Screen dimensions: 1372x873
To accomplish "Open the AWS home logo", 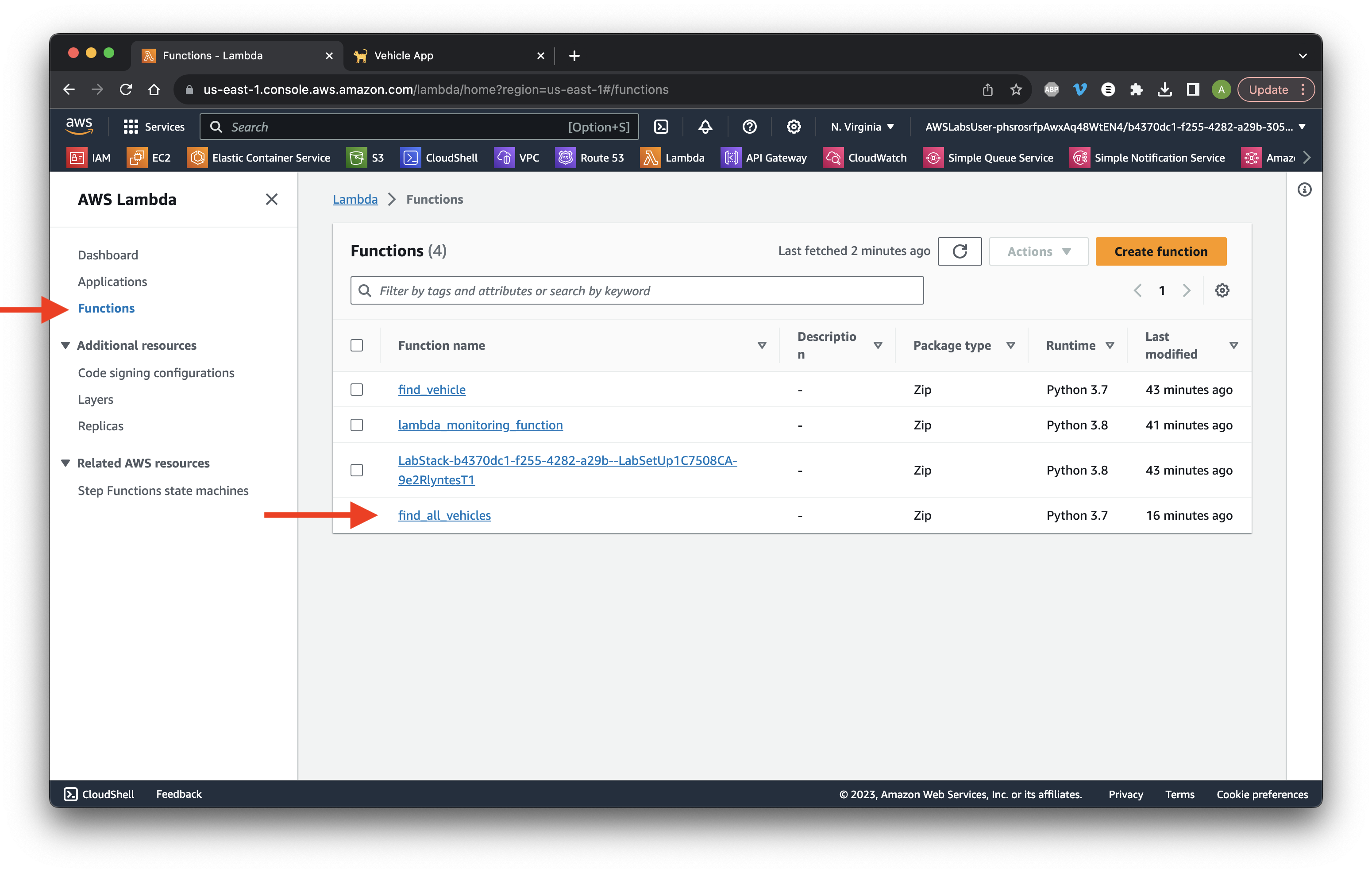I will pos(79,127).
